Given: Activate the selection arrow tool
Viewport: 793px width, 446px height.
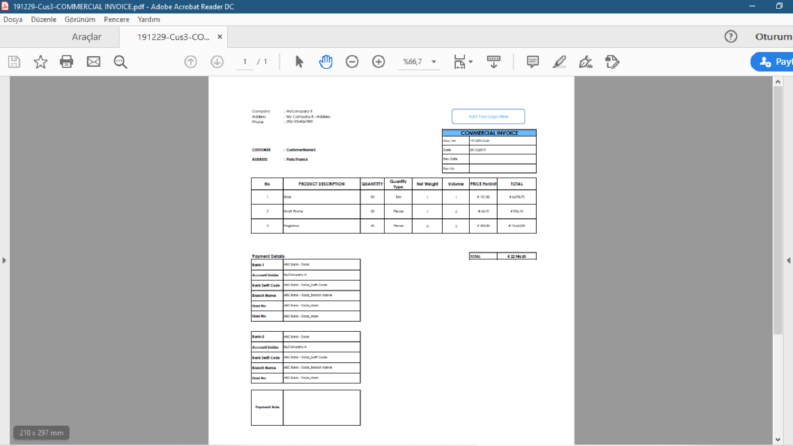Looking at the screenshot, I should pyautogui.click(x=299, y=62).
